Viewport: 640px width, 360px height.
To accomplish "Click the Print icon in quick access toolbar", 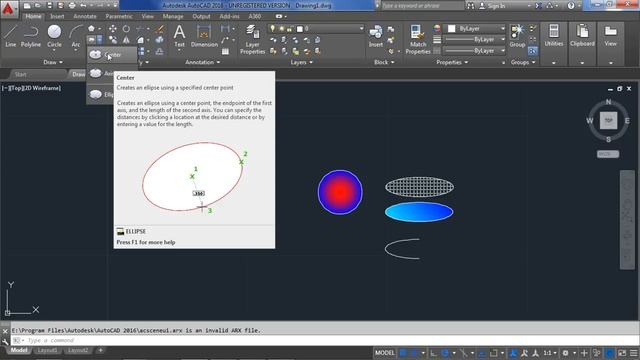I will [72, 6].
